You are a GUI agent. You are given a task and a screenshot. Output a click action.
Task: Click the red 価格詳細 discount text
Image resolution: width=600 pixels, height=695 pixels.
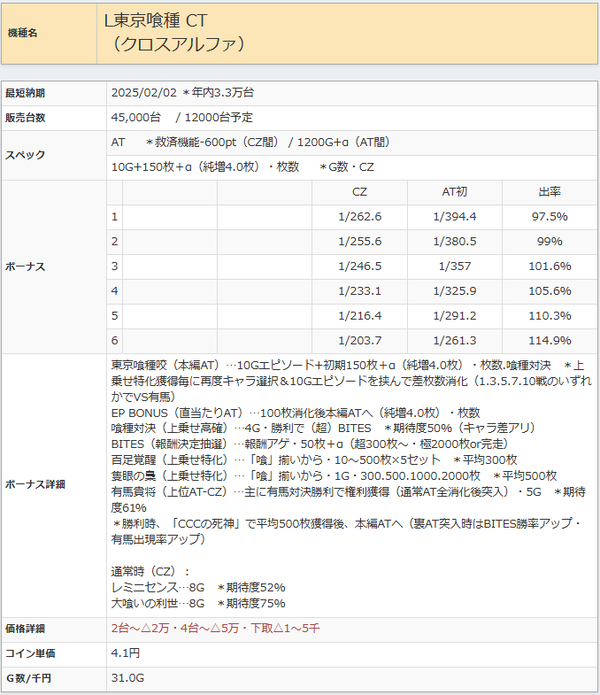tap(215, 629)
